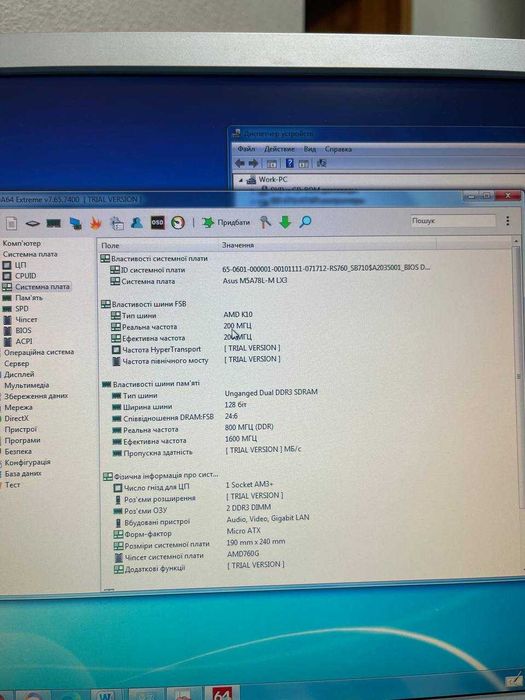The width and height of the screenshot is (525, 700).
Task: Select the Число гнізд для ЦП row
Action: point(194,486)
